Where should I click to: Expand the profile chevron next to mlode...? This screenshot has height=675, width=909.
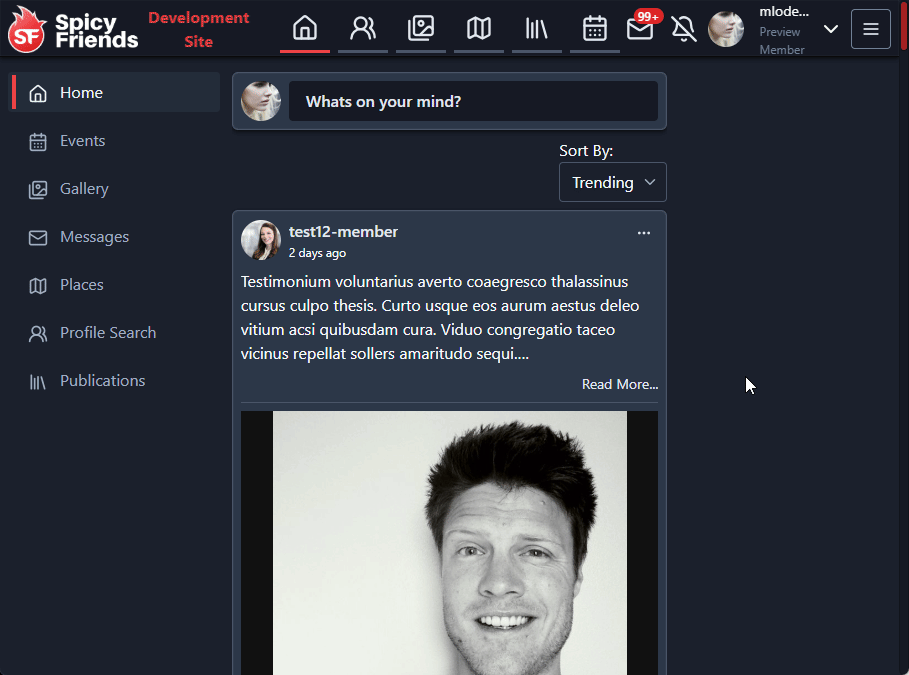coord(831,29)
